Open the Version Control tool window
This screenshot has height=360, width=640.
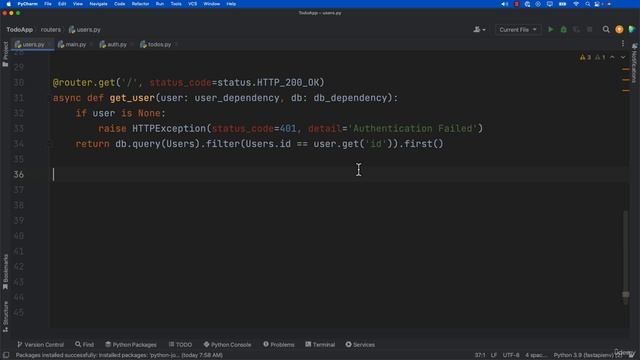(40, 344)
